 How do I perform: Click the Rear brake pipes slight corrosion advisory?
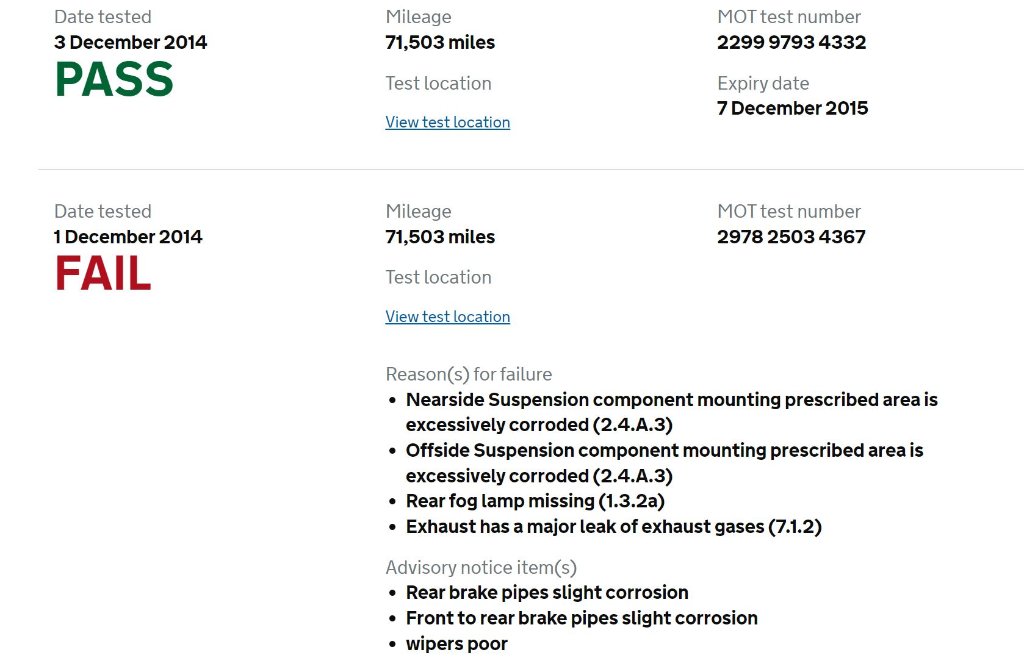coord(547,592)
